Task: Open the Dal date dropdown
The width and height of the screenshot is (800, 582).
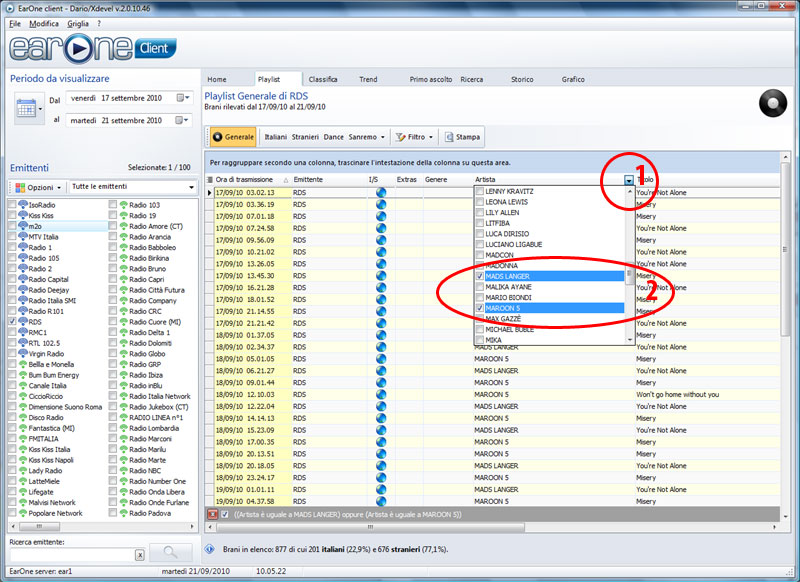Action: tap(183, 97)
